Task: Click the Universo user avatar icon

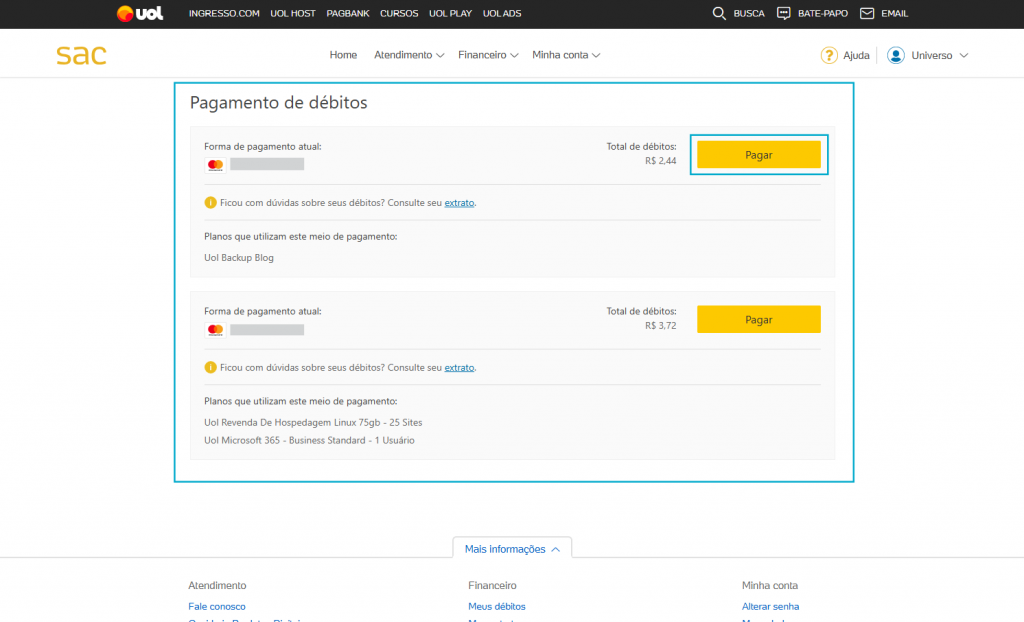Action: tap(895, 56)
